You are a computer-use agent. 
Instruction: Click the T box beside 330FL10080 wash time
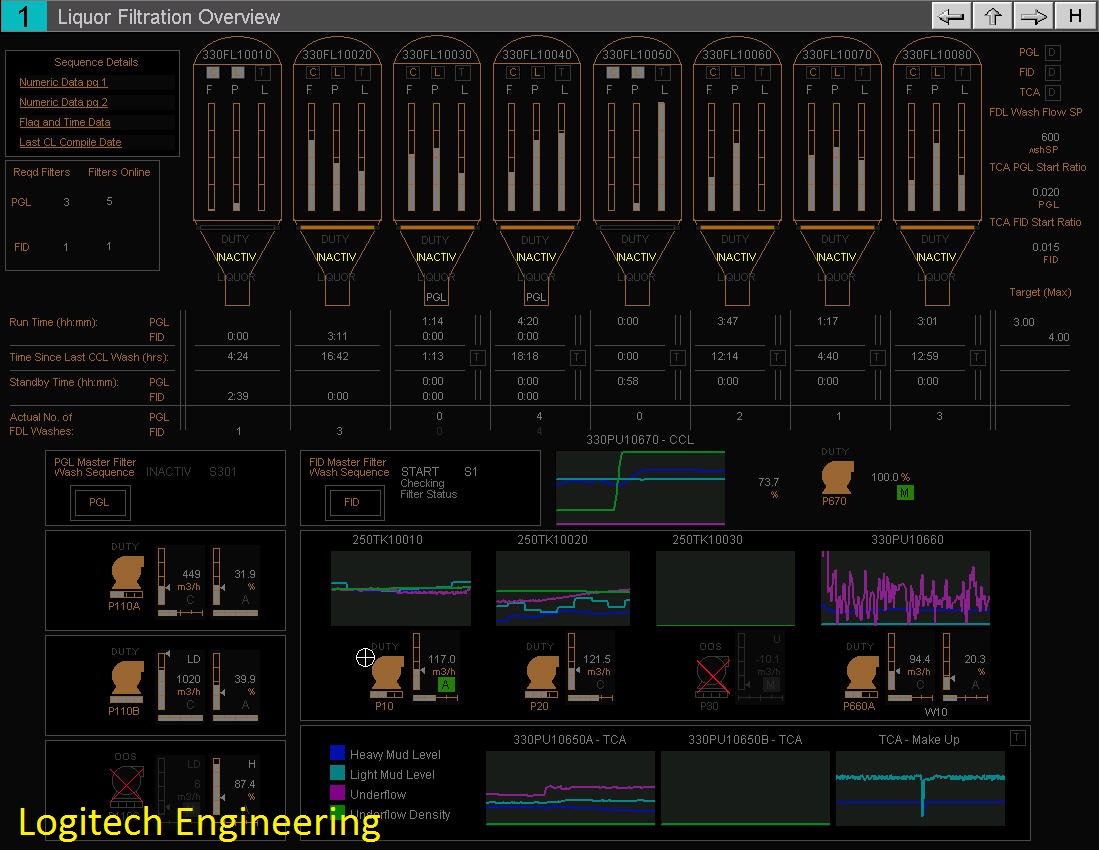click(977, 357)
